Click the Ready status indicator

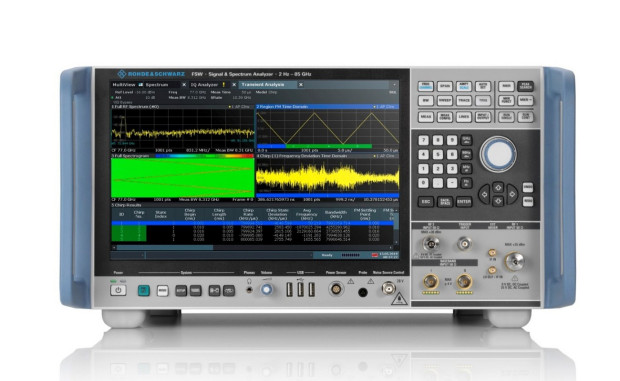tap(327, 255)
